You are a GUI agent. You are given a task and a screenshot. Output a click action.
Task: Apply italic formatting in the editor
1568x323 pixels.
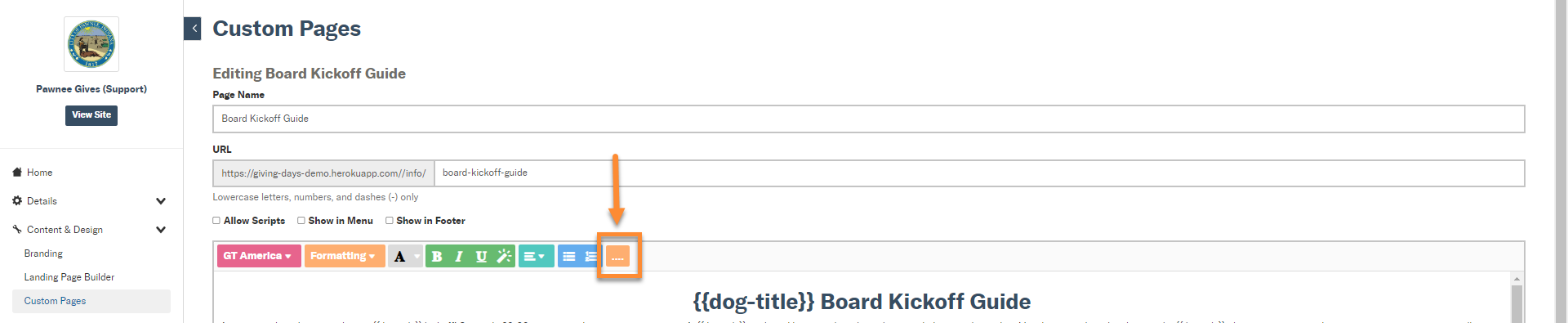459,256
